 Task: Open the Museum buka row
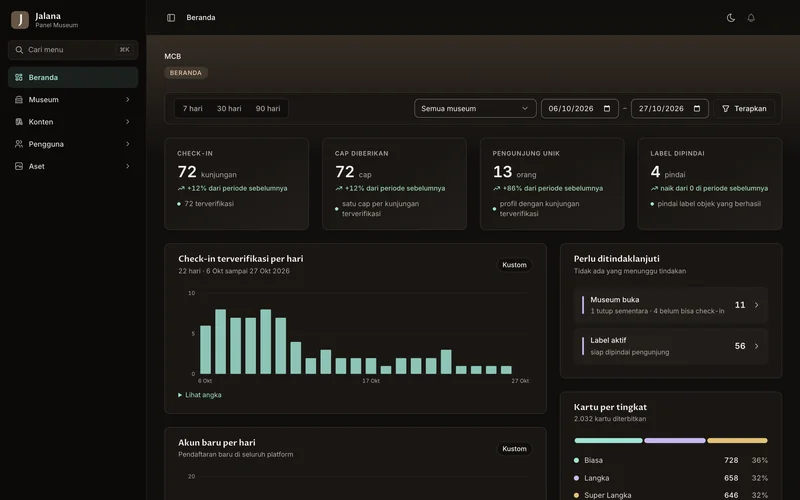click(x=670, y=305)
